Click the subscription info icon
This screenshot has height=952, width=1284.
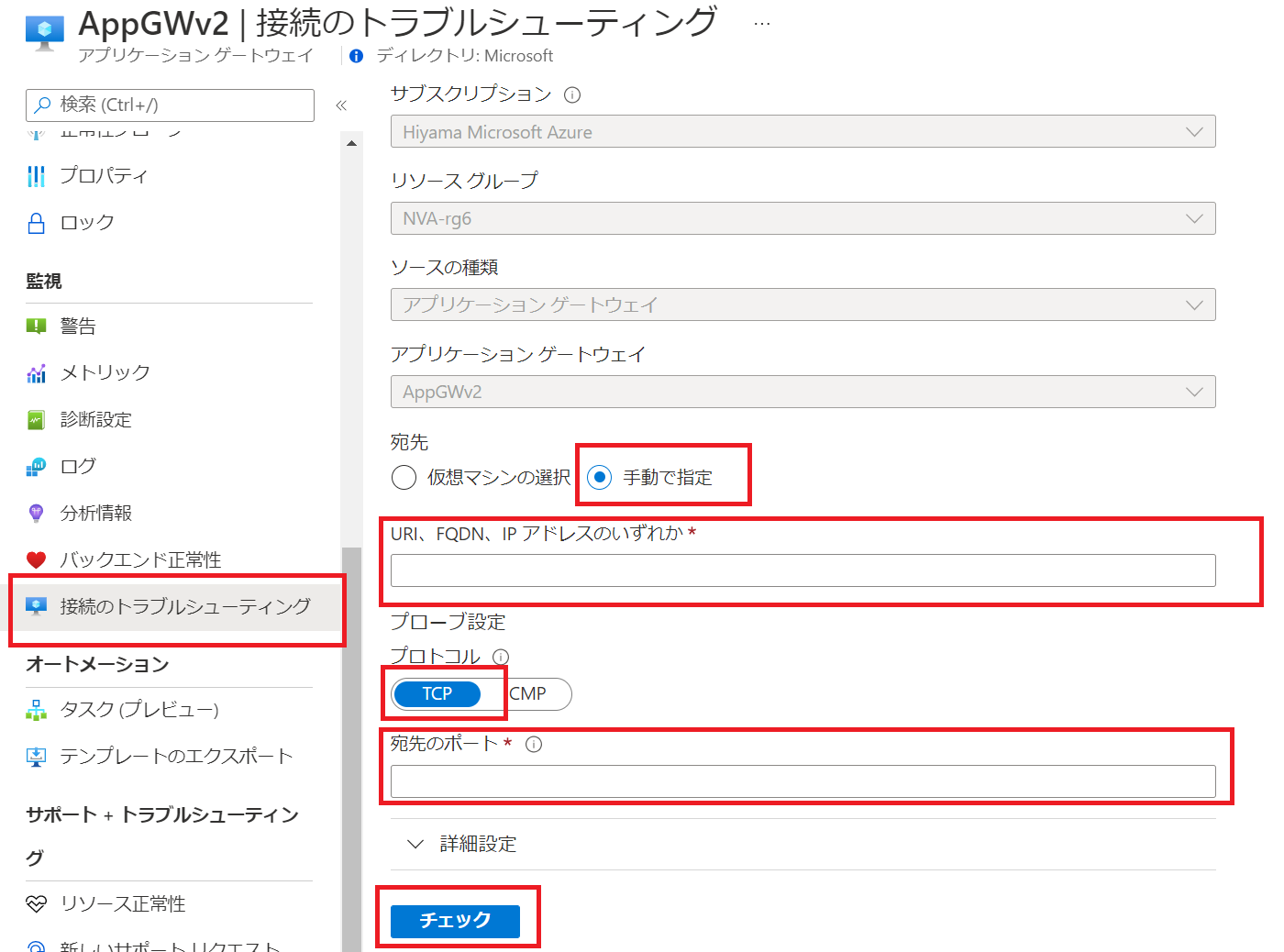point(572,94)
